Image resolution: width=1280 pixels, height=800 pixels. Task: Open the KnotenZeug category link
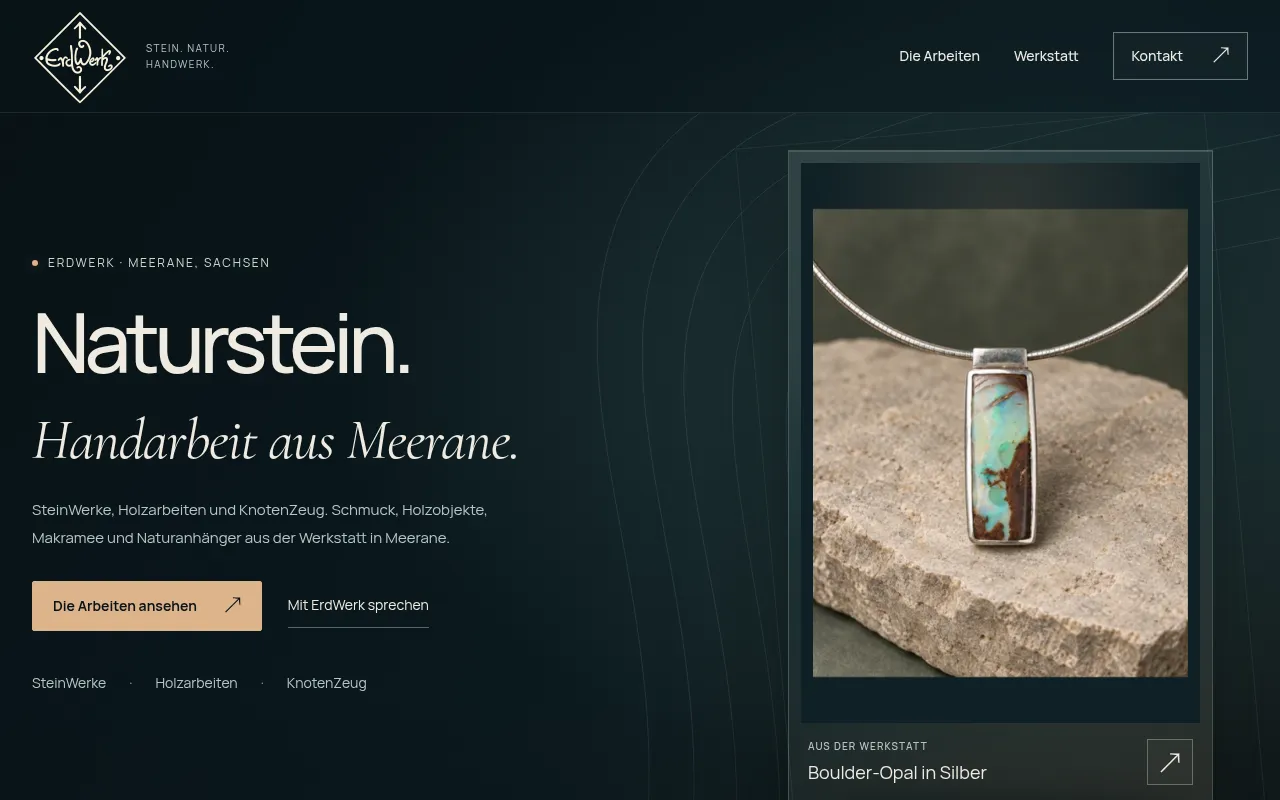pos(327,683)
